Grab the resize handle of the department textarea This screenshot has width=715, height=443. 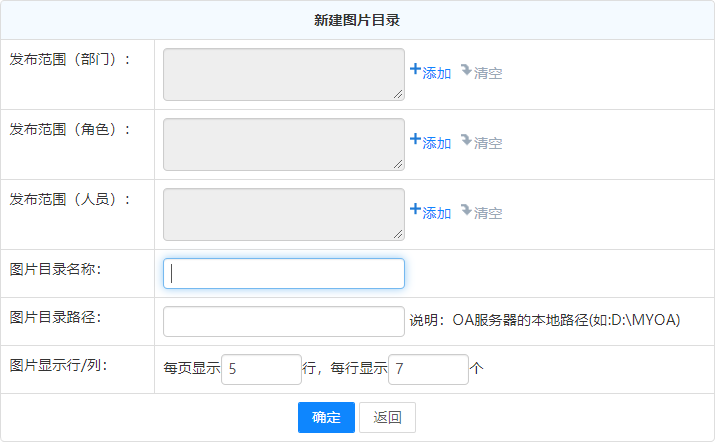click(x=399, y=95)
